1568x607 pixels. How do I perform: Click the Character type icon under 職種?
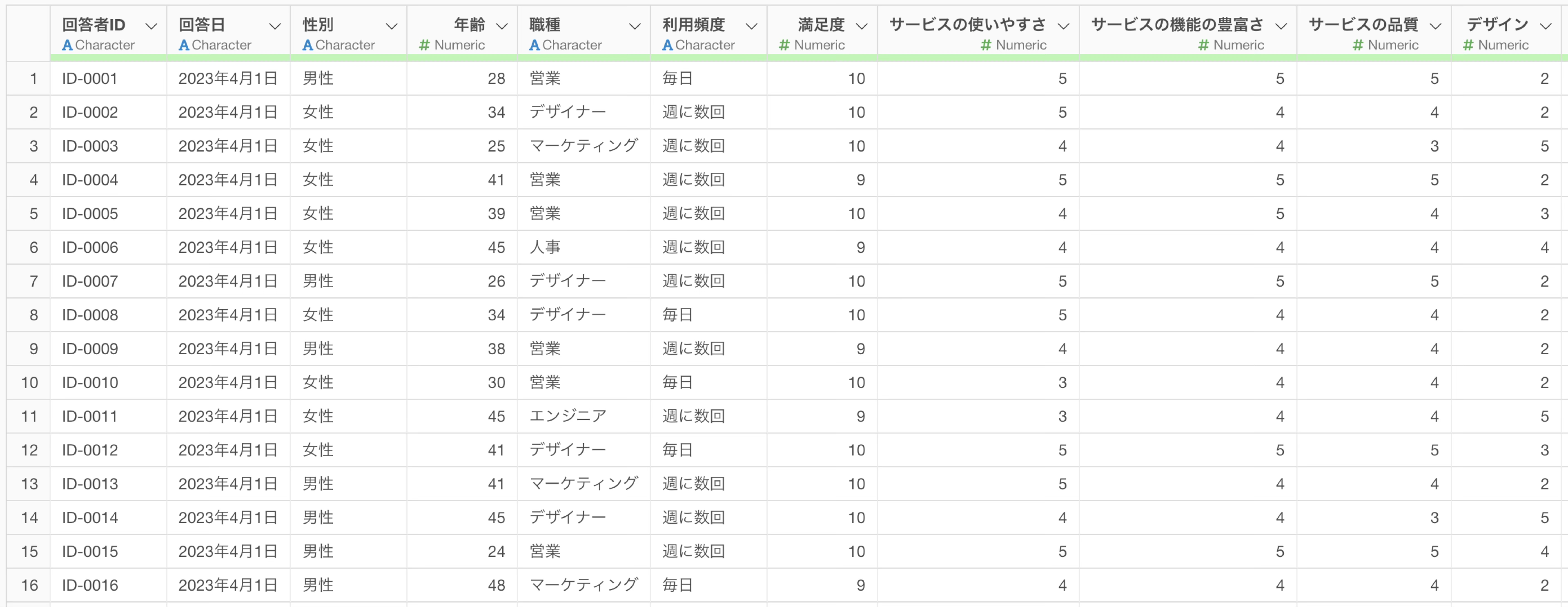click(535, 45)
